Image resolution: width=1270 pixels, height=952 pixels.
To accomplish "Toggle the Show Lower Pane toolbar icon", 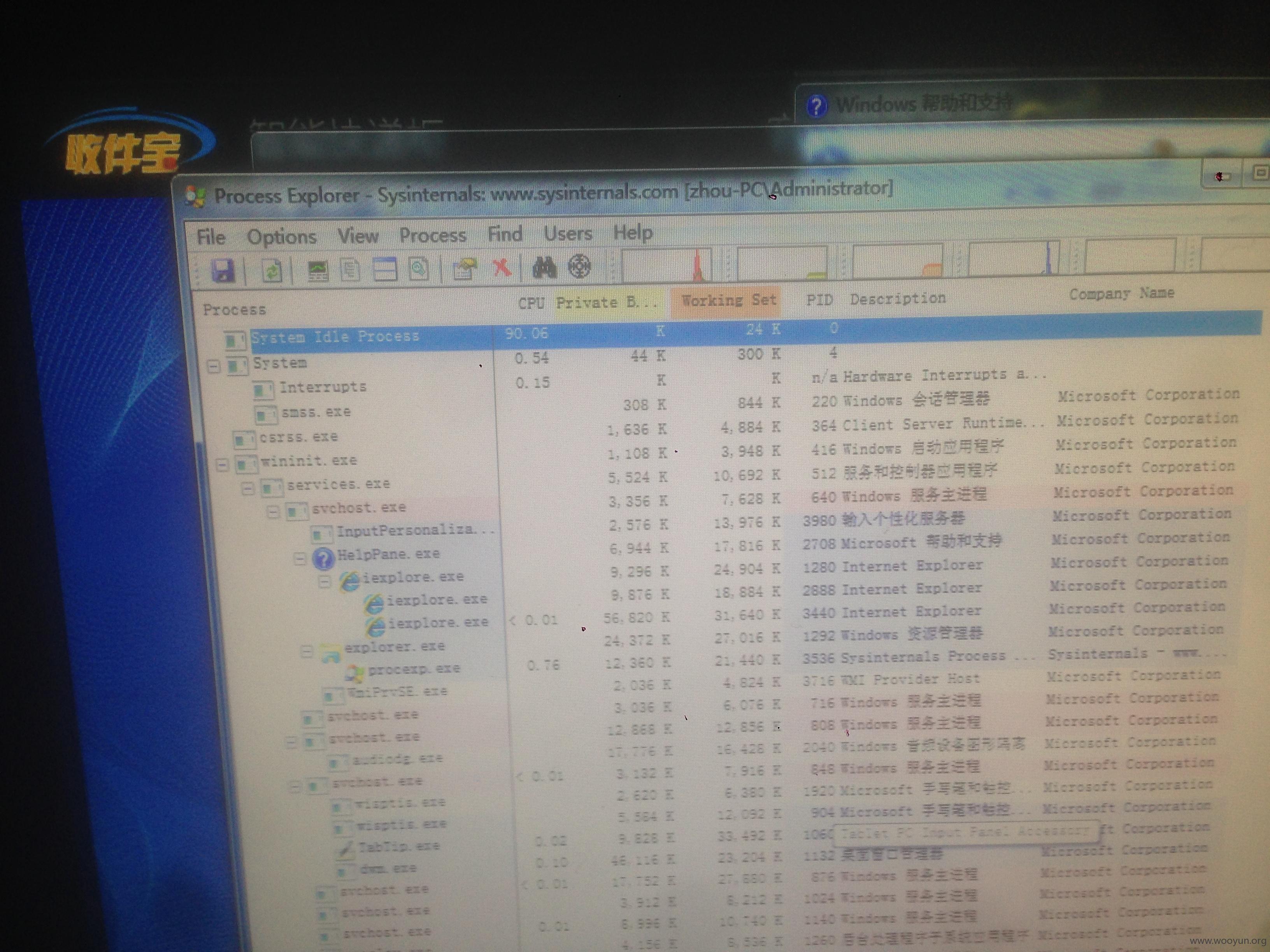I will pyautogui.click(x=385, y=269).
